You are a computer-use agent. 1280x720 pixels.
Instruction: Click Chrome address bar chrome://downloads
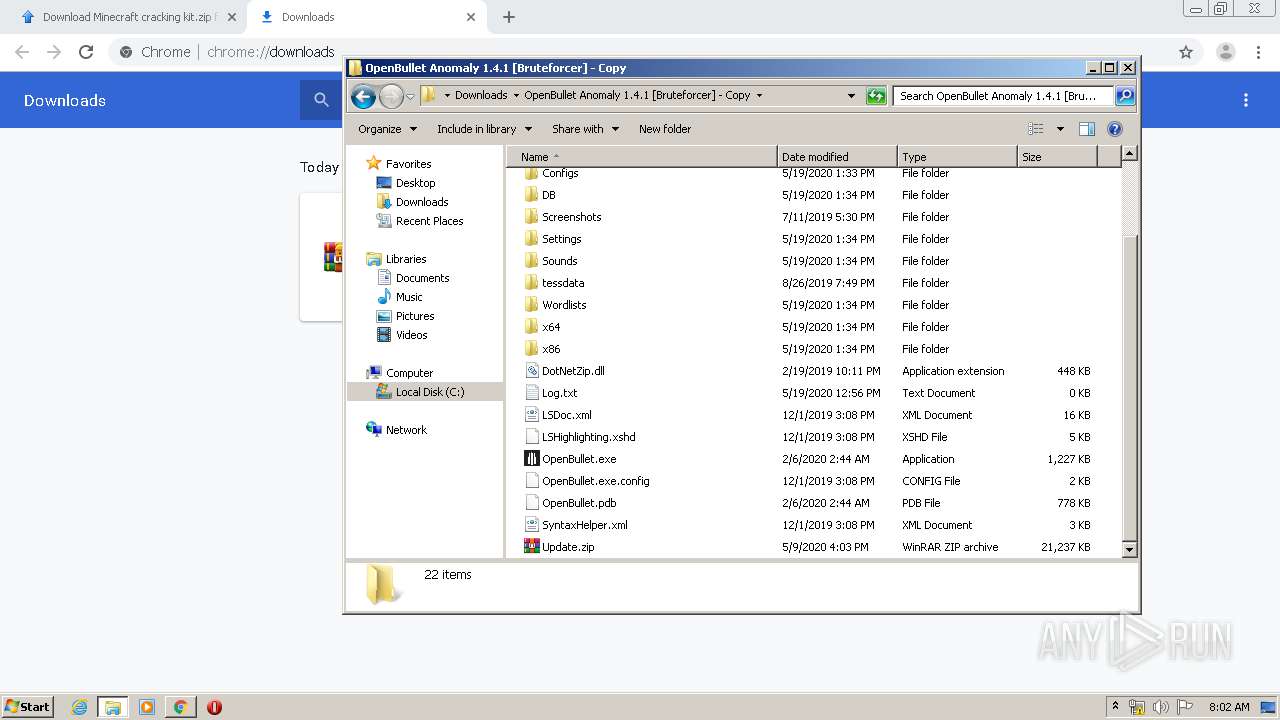[x=270, y=52]
